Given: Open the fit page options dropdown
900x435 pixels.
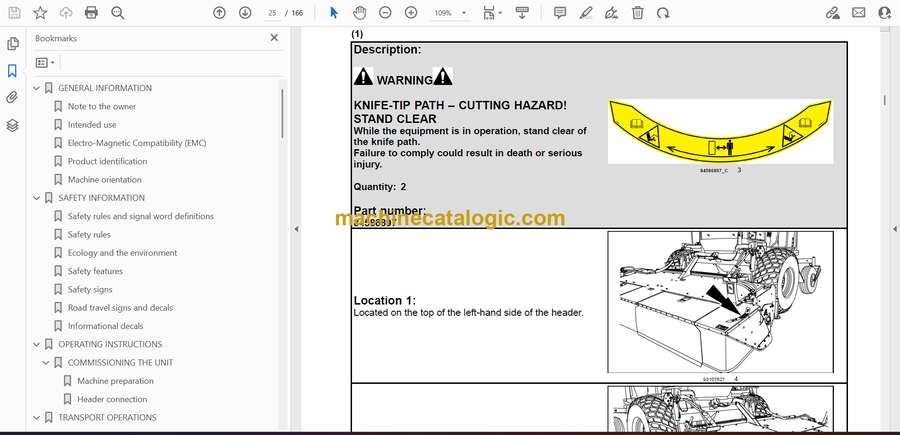Looking at the screenshot, I should tap(492, 13).
